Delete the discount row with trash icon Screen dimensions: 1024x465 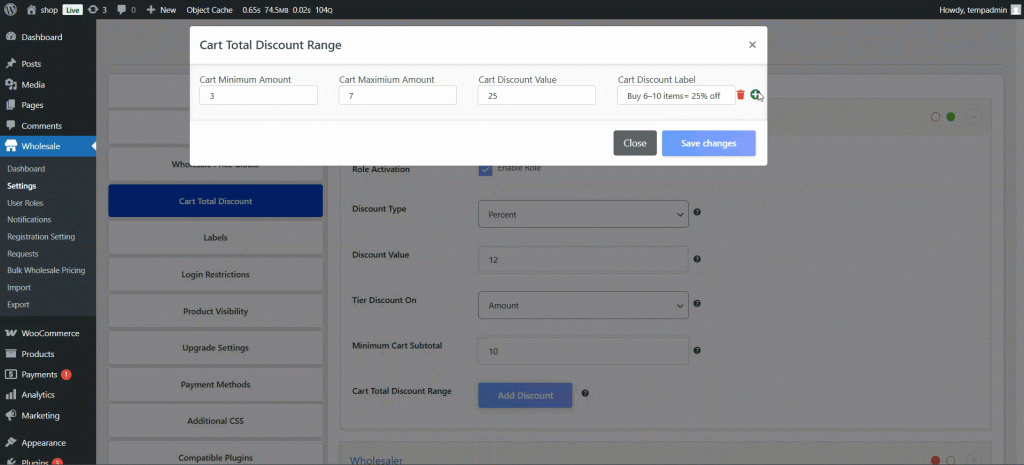click(740, 95)
